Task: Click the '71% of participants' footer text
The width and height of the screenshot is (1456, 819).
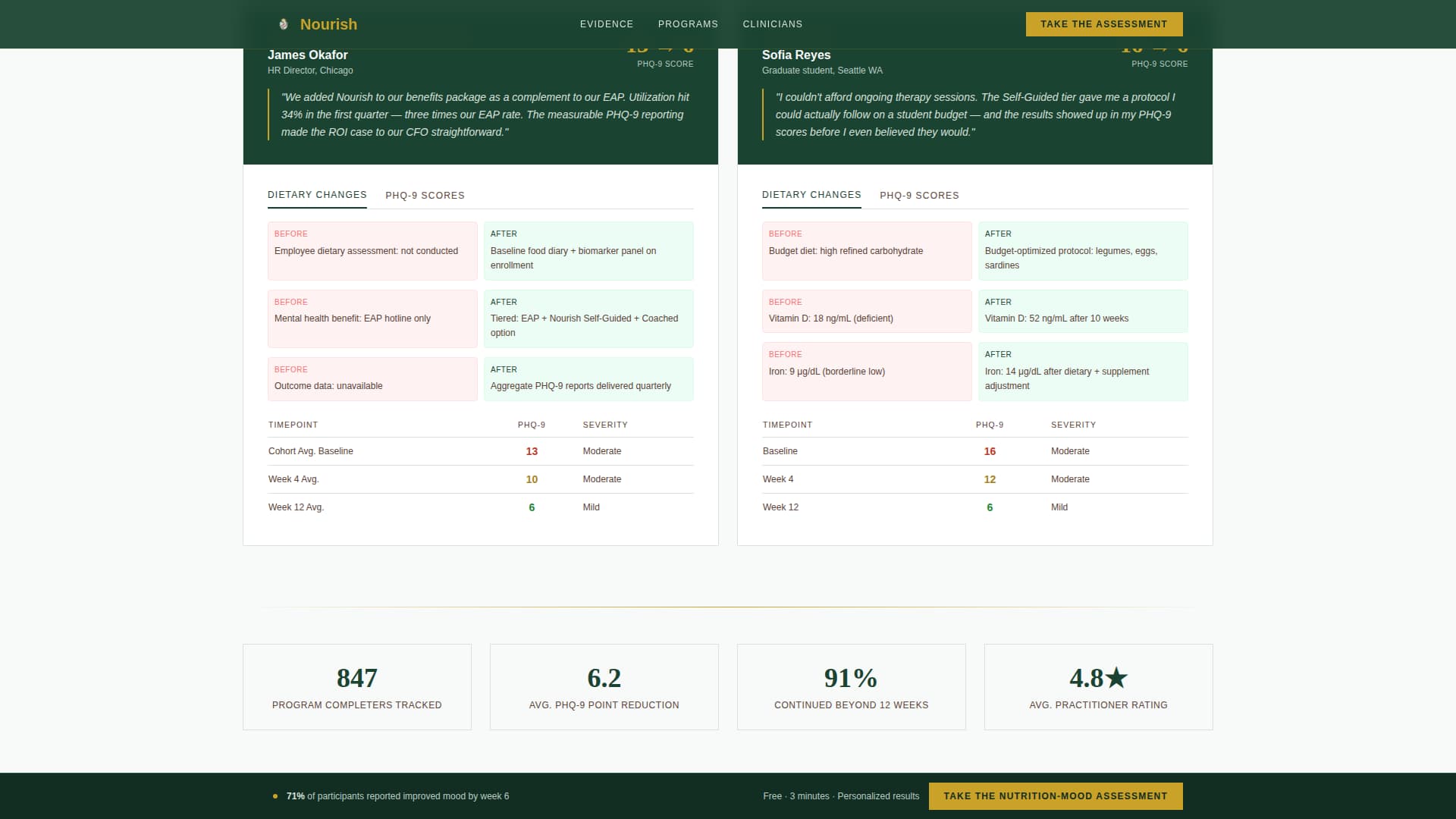Action: [x=397, y=796]
